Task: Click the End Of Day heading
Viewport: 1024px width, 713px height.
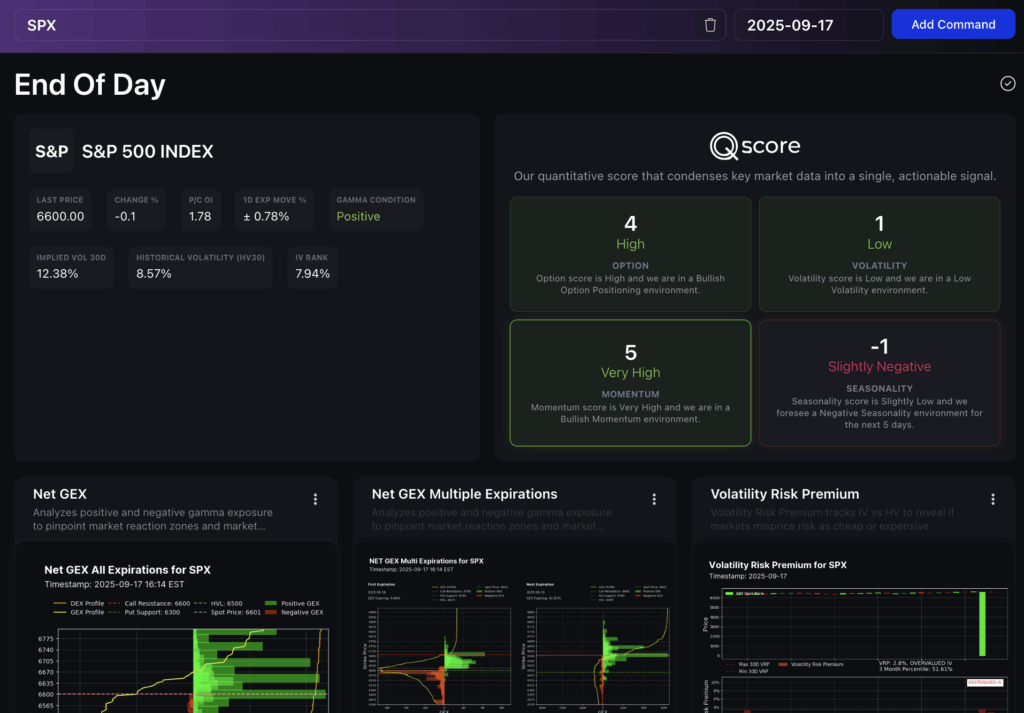Action: (90, 85)
